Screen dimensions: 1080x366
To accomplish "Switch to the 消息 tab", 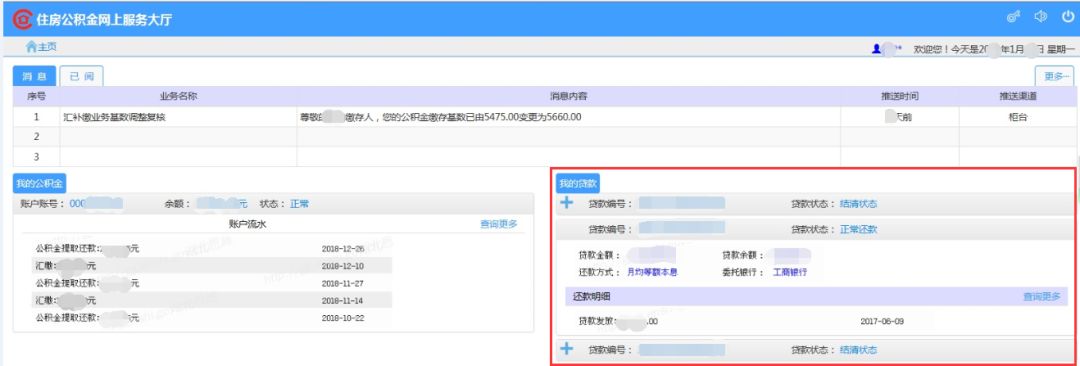I will click(34, 77).
